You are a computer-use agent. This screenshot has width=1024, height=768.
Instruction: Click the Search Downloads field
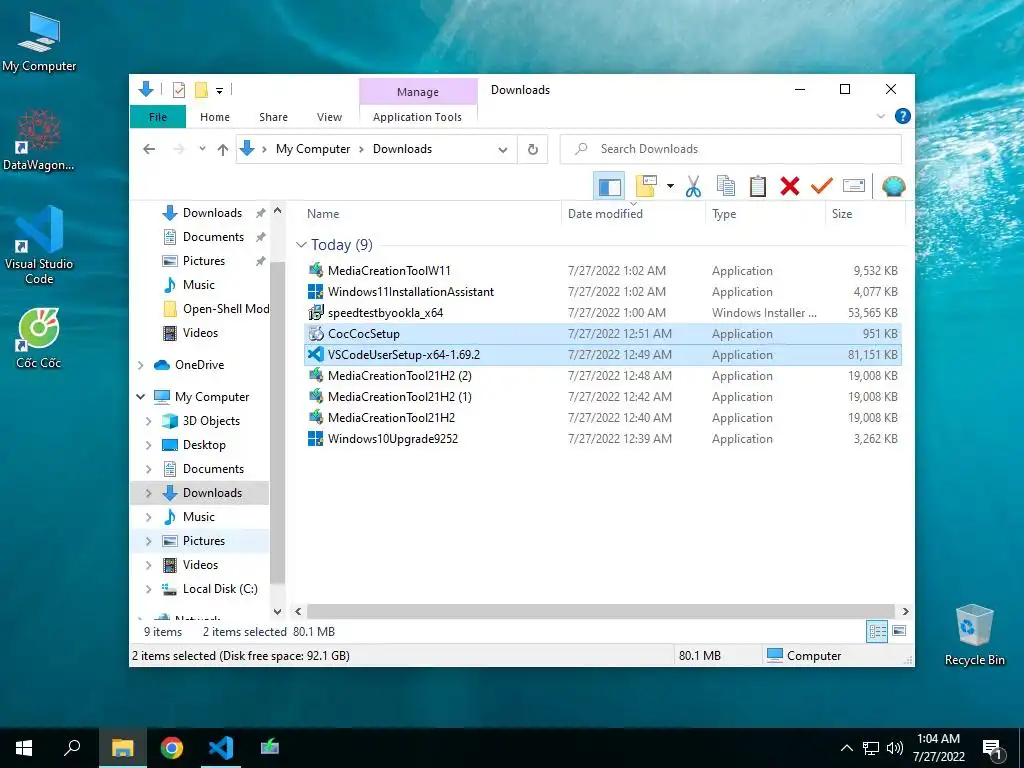731,149
